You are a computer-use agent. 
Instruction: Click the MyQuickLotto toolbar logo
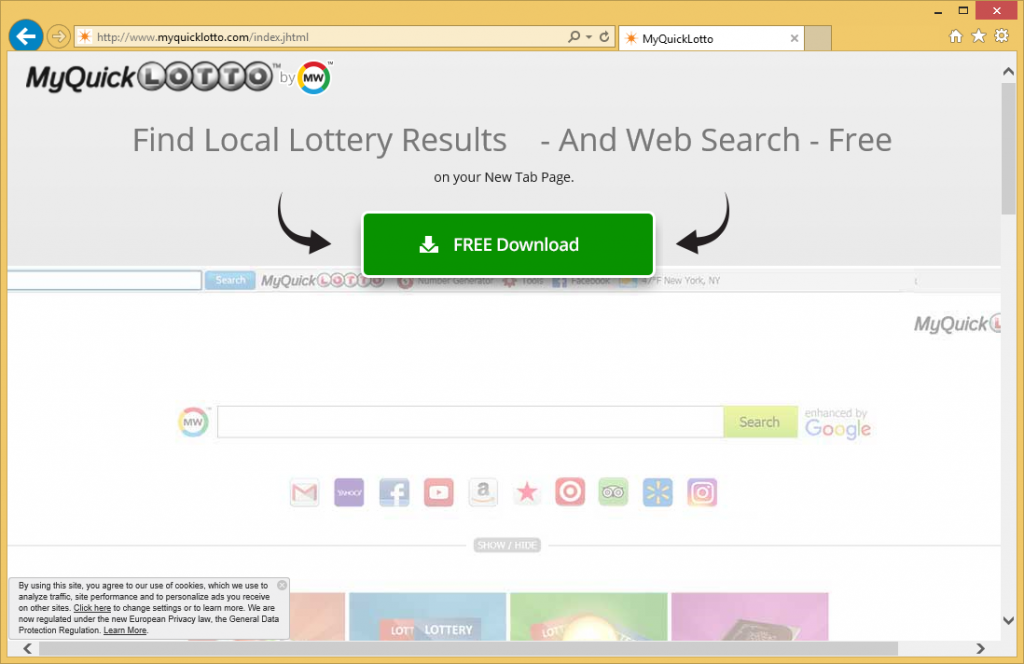click(322, 281)
